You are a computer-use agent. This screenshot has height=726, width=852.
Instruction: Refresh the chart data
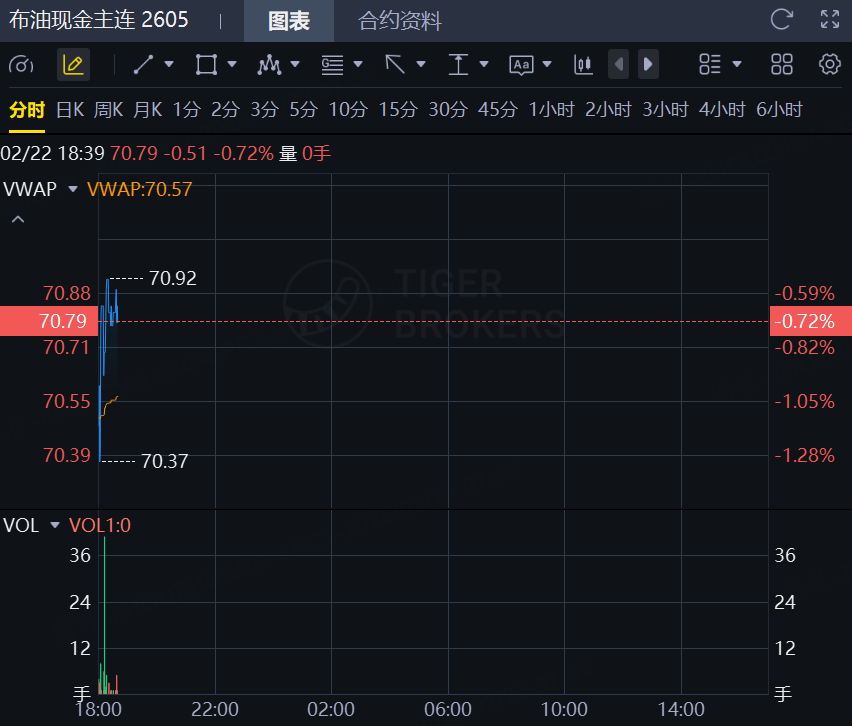pos(782,20)
